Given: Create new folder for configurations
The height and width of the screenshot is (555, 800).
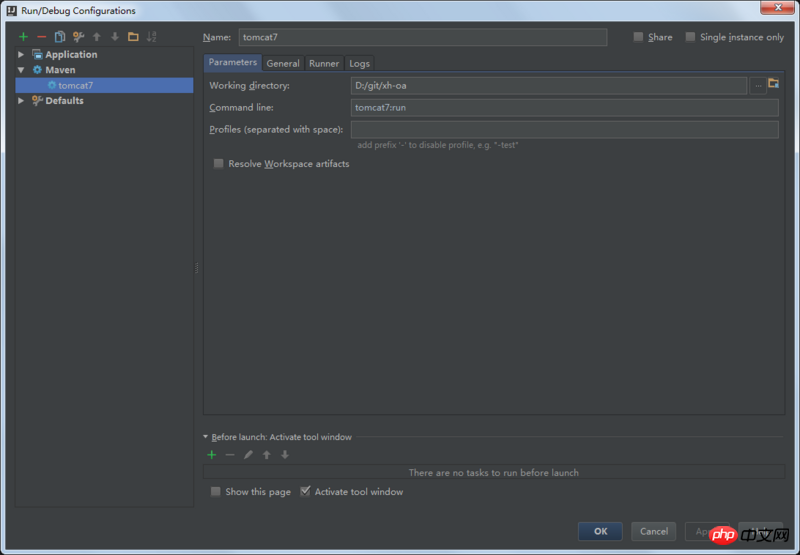Looking at the screenshot, I should [133, 37].
